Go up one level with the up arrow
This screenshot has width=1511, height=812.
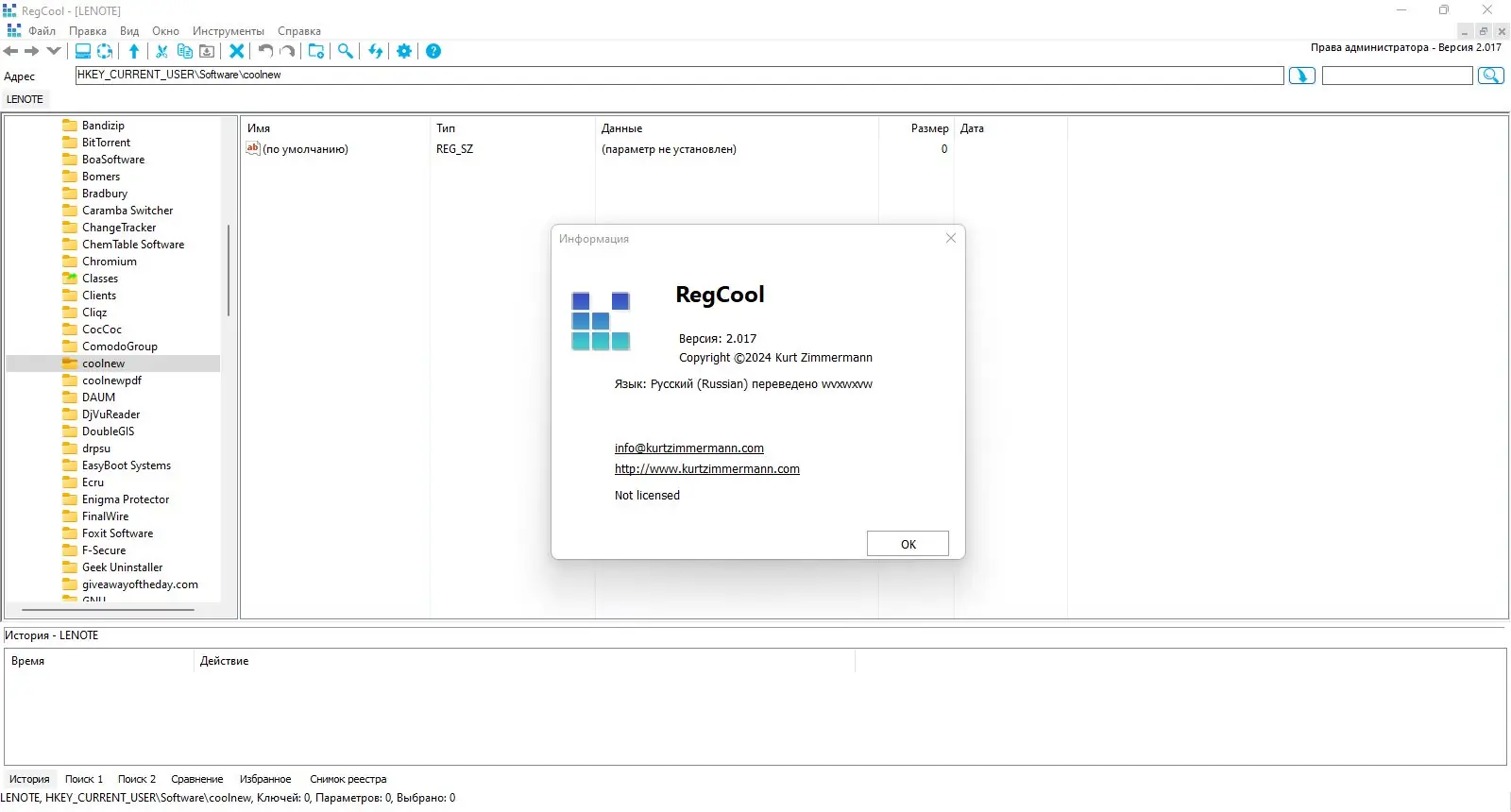[x=134, y=51]
